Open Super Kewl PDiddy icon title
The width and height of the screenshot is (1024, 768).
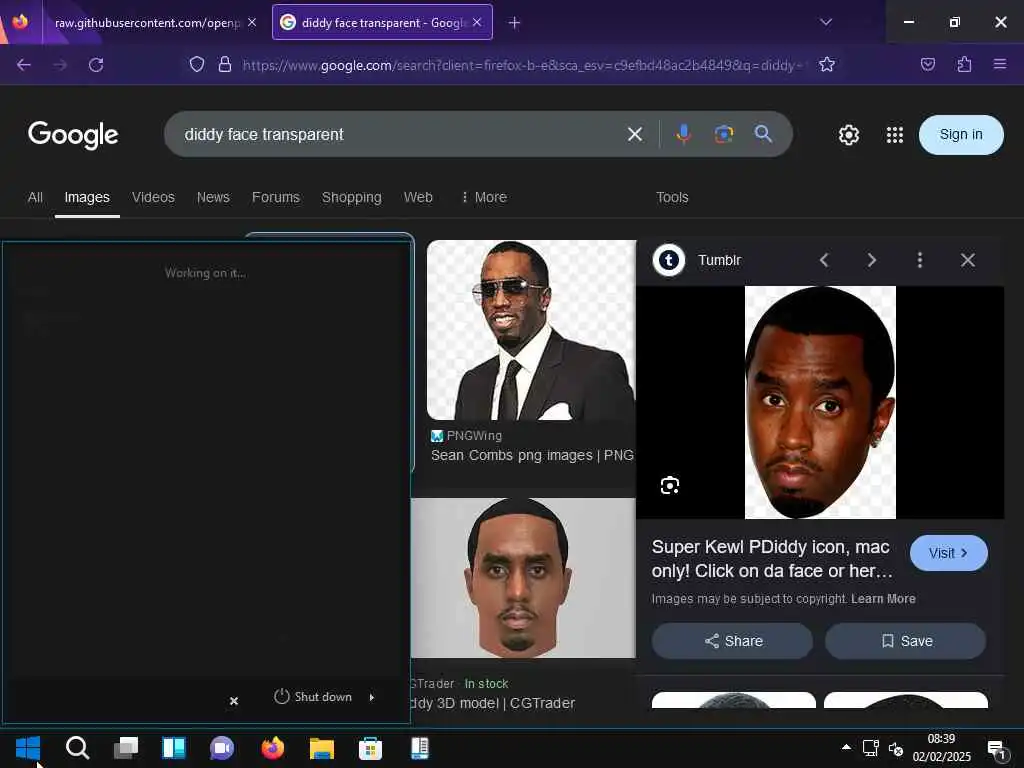pyautogui.click(x=772, y=559)
